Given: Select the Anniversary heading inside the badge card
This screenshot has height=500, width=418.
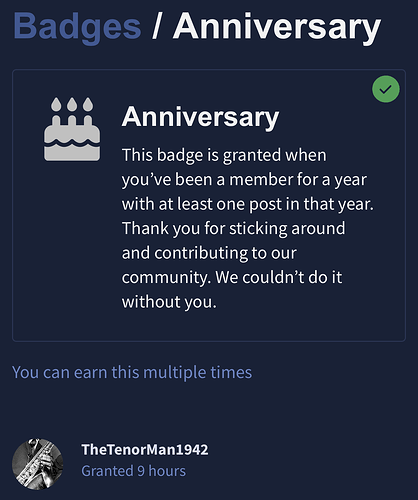Looking at the screenshot, I should tap(200, 117).
